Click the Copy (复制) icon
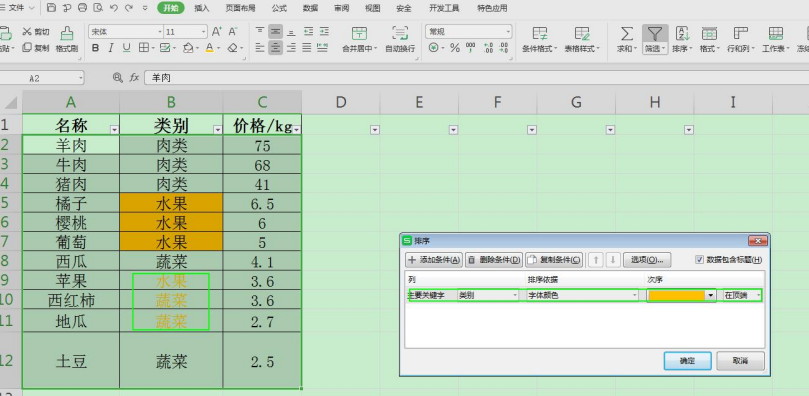The width and height of the screenshot is (809, 396). coord(27,48)
